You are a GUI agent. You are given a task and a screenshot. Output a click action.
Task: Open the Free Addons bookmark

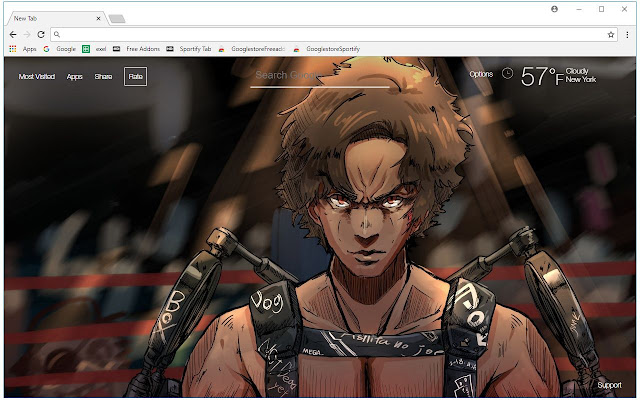tap(137, 49)
